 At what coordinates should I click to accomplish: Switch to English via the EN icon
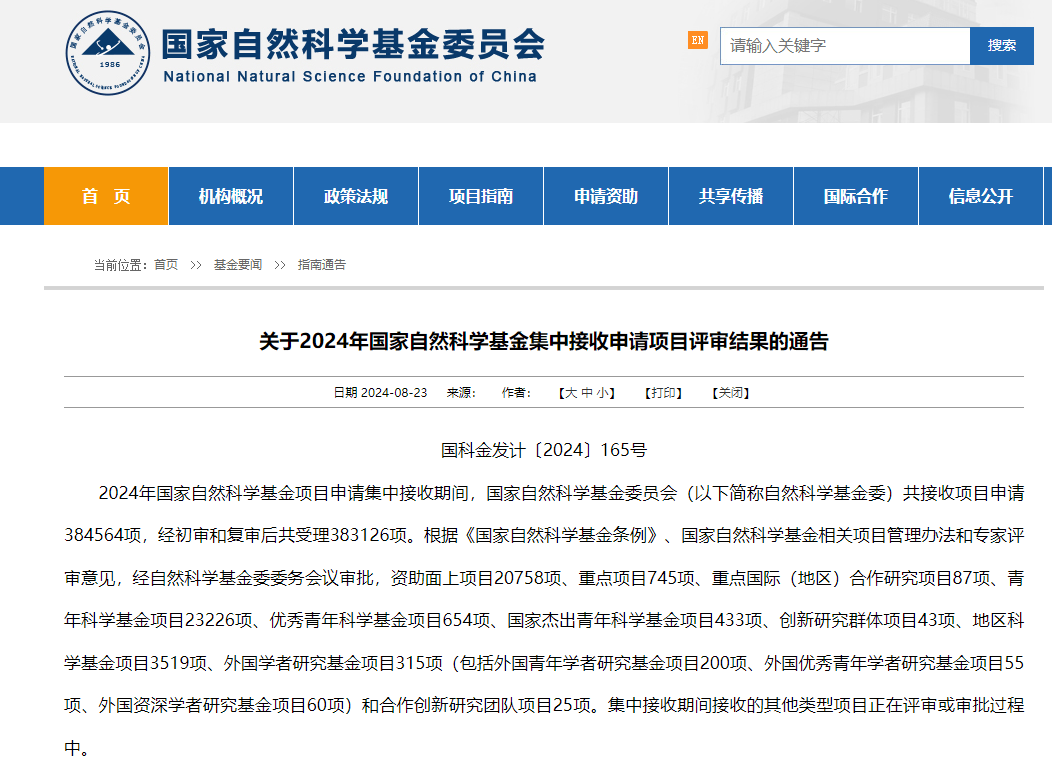[x=697, y=42]
